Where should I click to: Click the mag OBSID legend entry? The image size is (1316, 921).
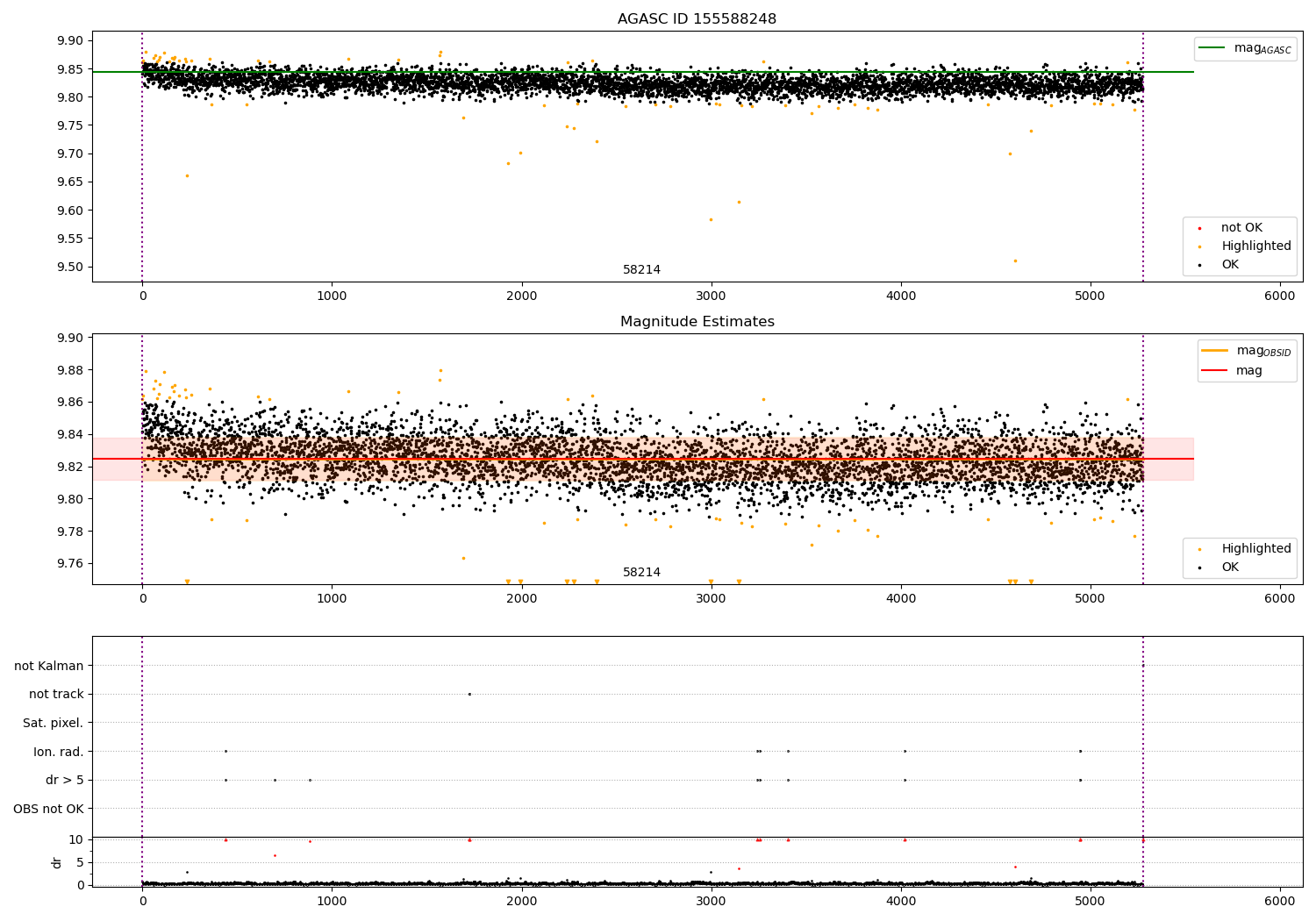coord(1245,351)
